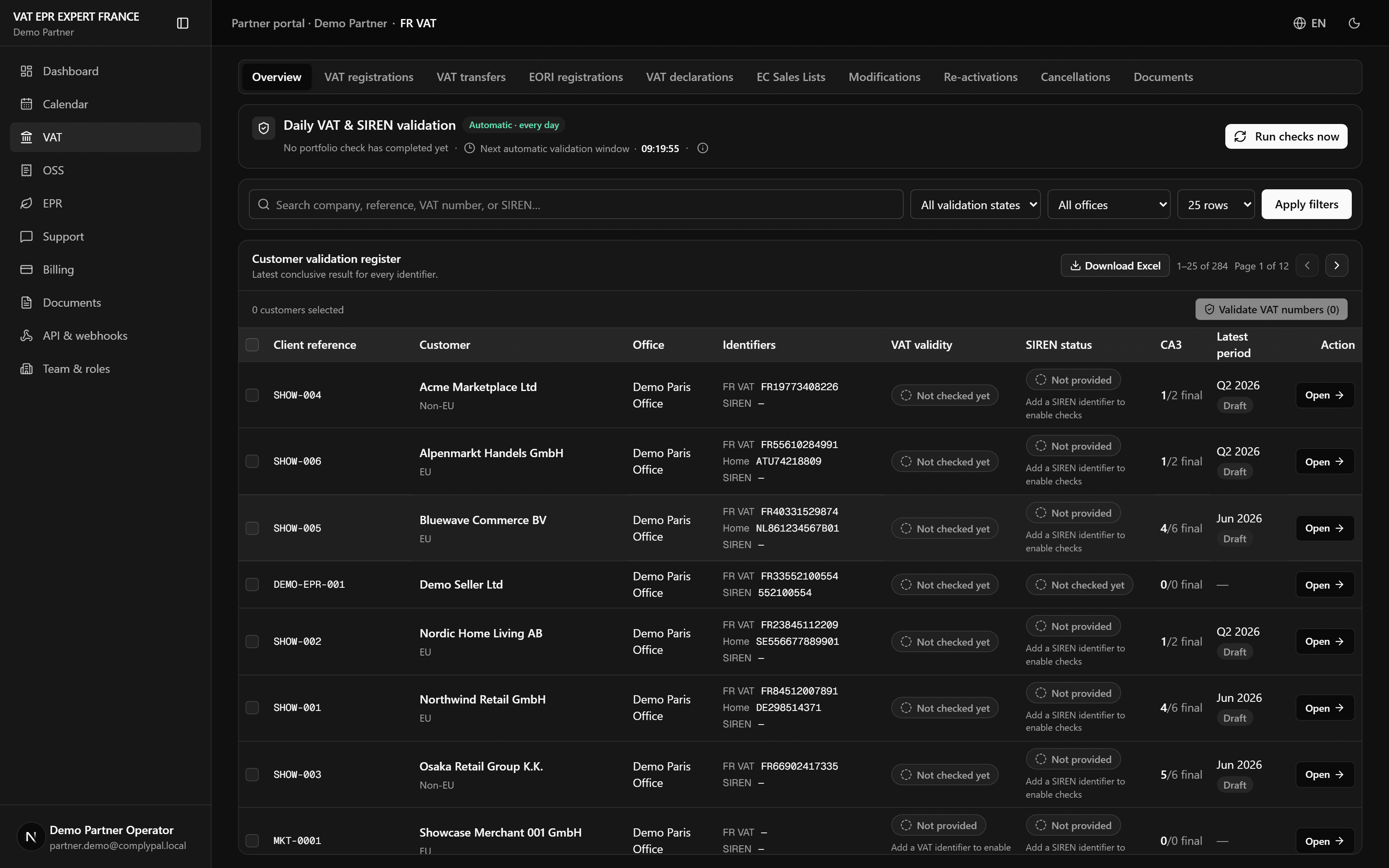Switch to the EORI registrations tab
The width and height of the screenshot is (1389, 868).
click(576, 77)
